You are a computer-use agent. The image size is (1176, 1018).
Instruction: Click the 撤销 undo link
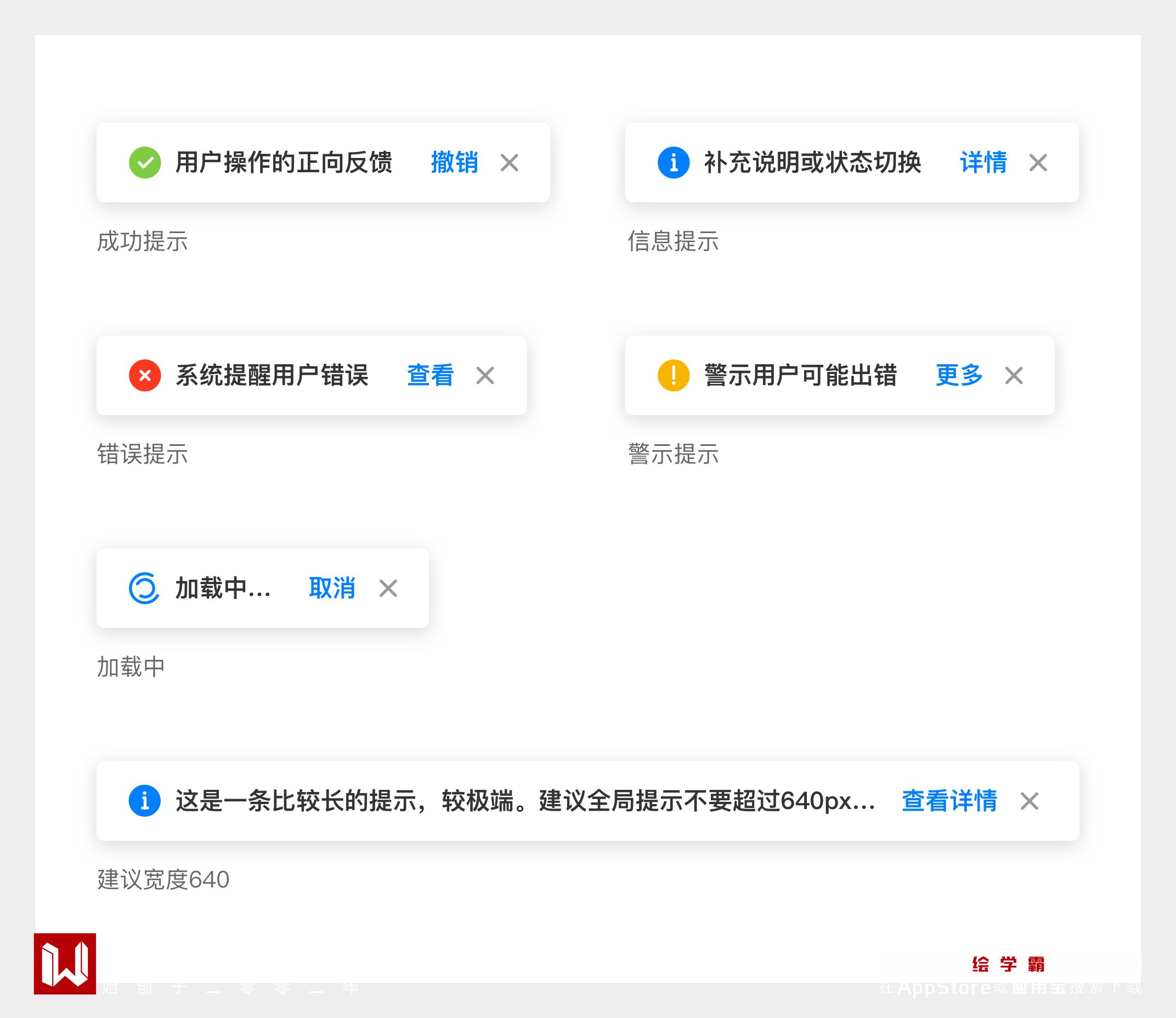[x=454, y=162]
